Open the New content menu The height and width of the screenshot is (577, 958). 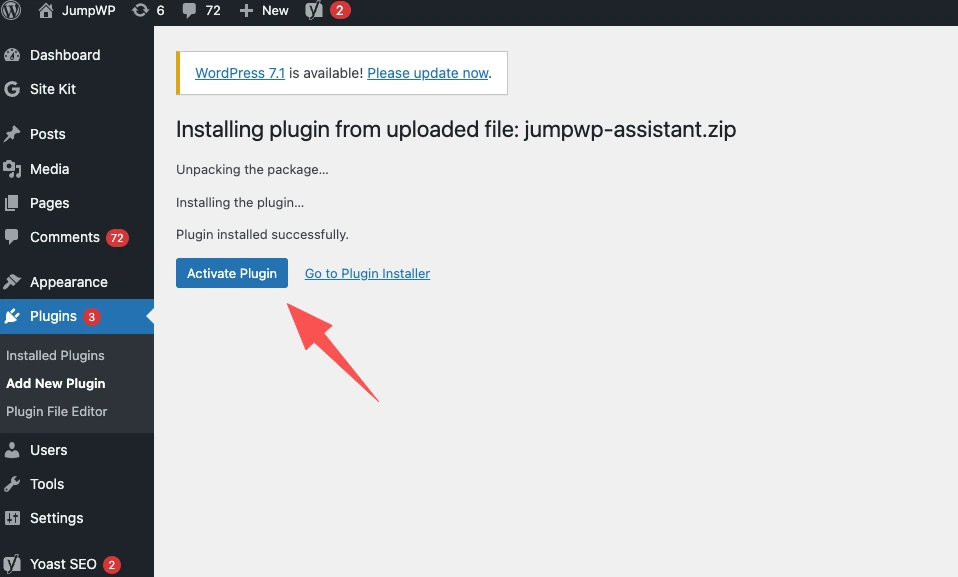[275, 10]
